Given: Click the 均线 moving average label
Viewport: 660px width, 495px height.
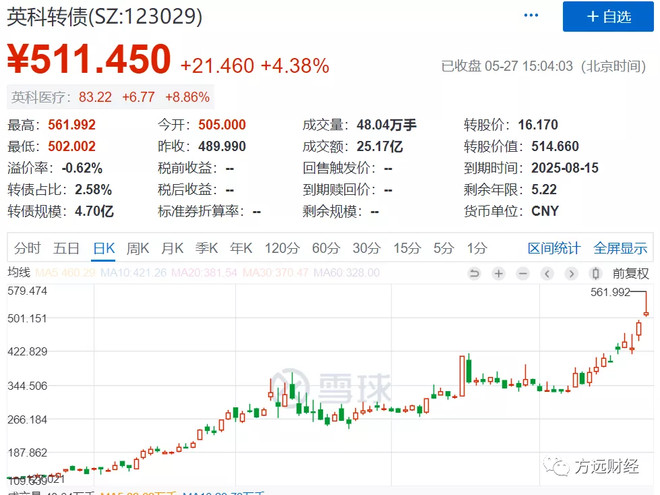Looking at the screenshot, I should (19, 273).
